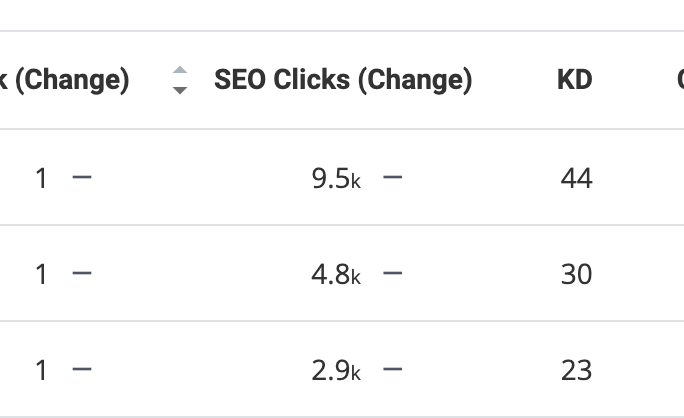Click the rank change dash in third row
684x418 pixels.
click(x=82, y=369)
